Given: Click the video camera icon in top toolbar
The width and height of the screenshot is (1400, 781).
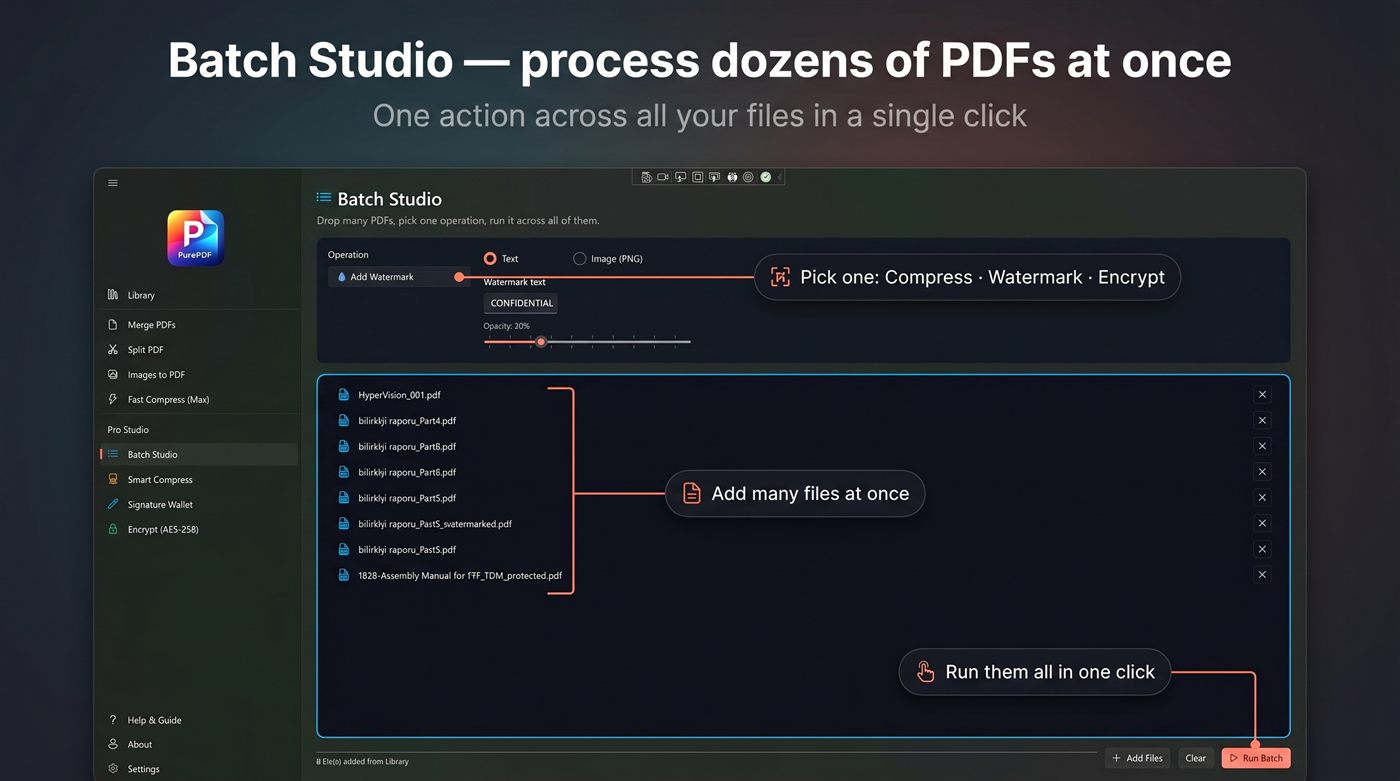Looking at the screenshot, I should 663,177.
